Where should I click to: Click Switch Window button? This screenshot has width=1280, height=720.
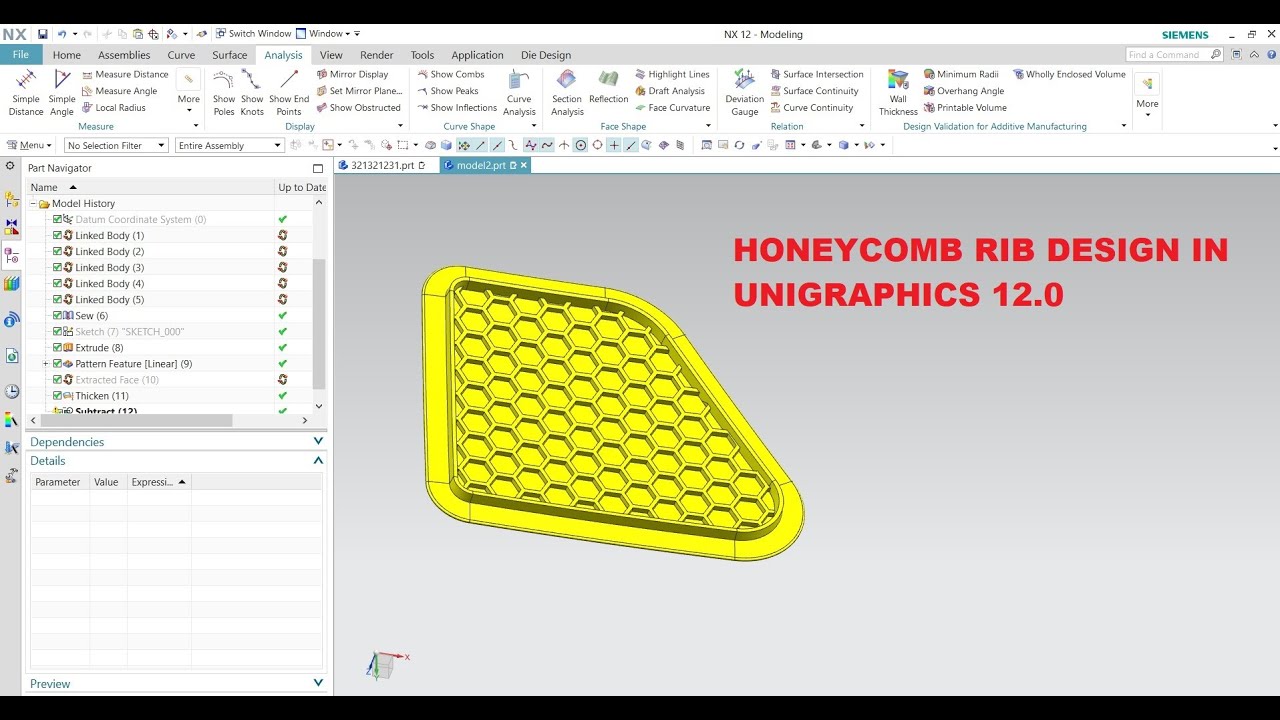click(253, 34)
